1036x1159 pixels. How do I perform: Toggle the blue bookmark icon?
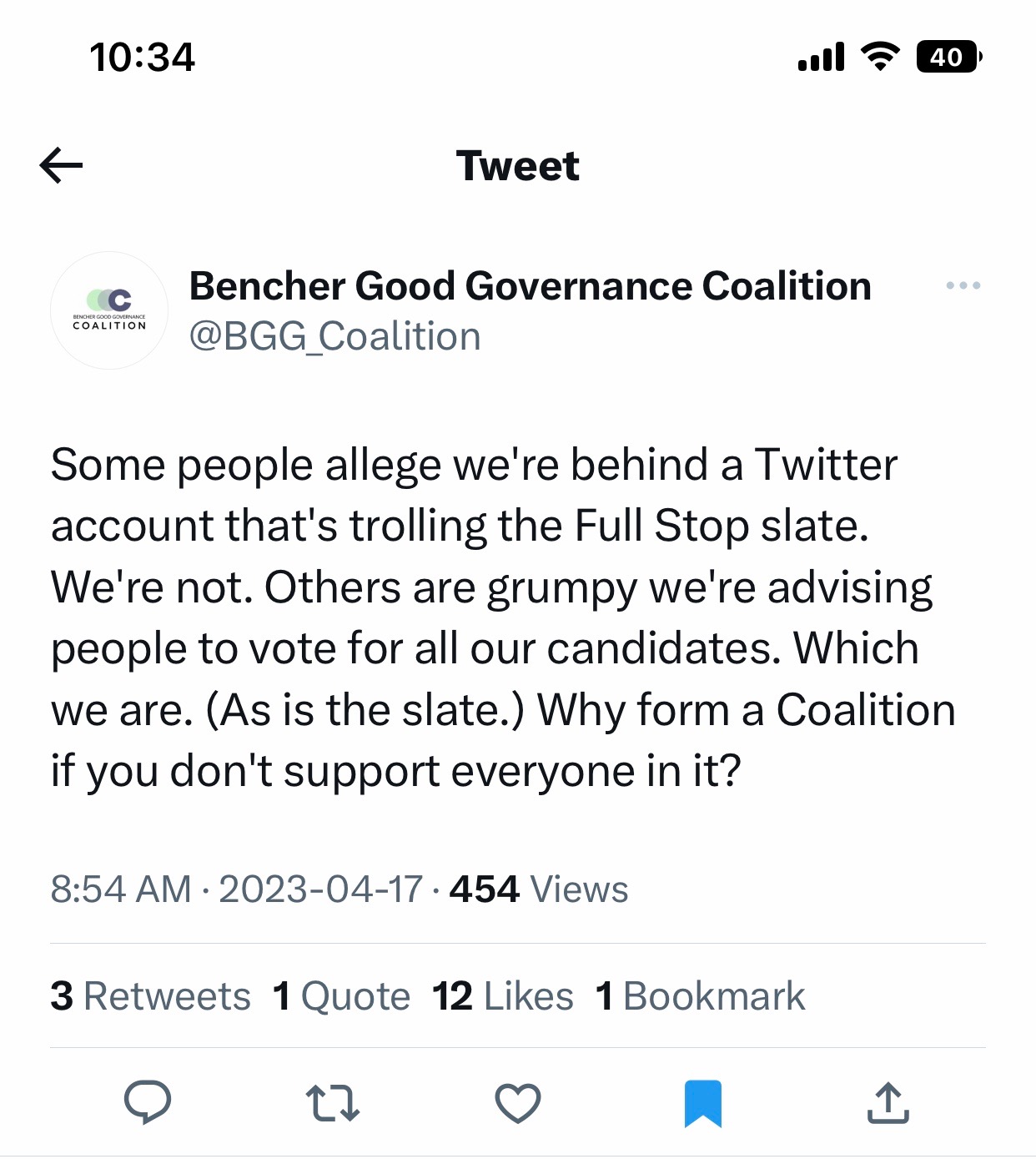coord(702,1102)
